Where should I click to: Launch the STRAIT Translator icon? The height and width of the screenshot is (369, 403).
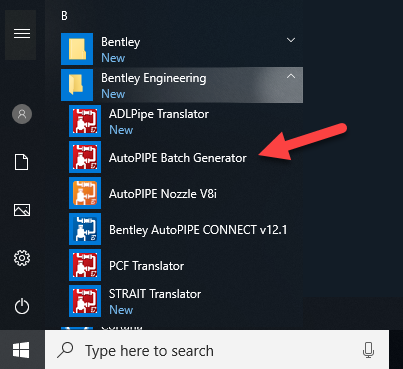[85, 301]
